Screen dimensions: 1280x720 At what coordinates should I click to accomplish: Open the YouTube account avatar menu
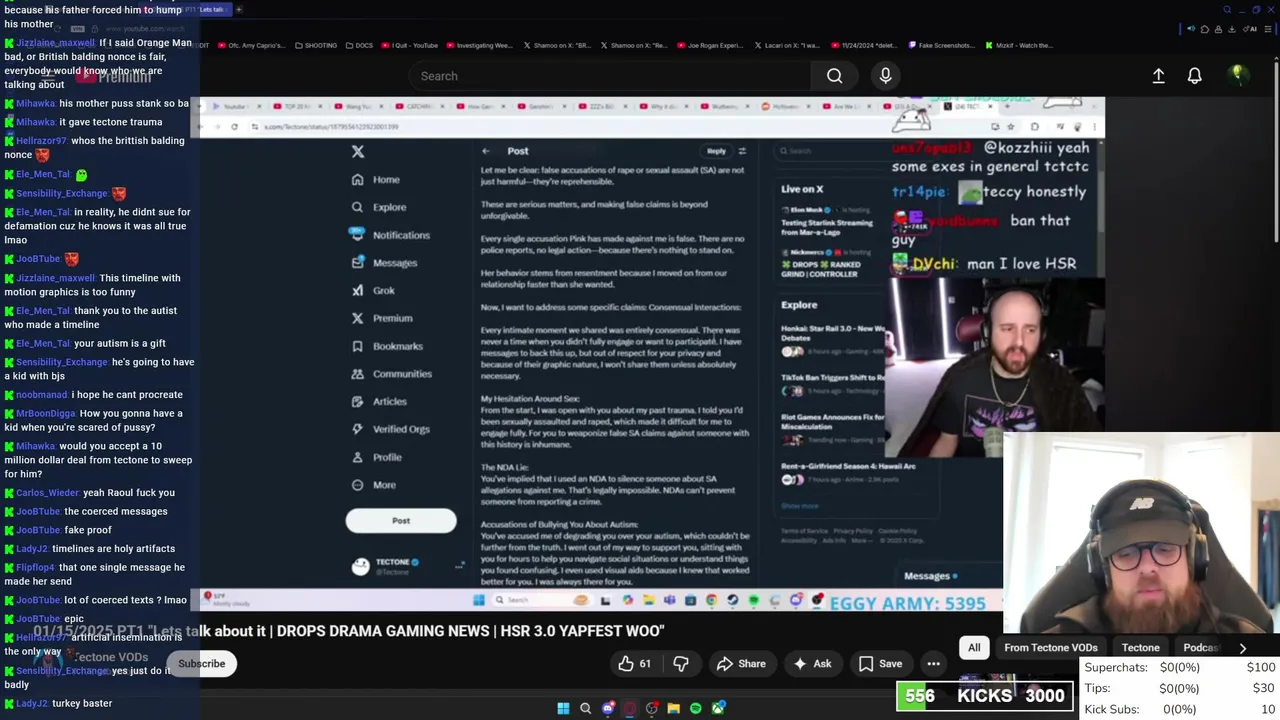[1237, 75]
